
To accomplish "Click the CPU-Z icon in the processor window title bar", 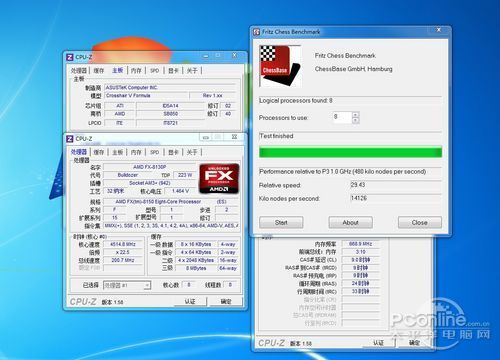I will click(x=70, y=138).
